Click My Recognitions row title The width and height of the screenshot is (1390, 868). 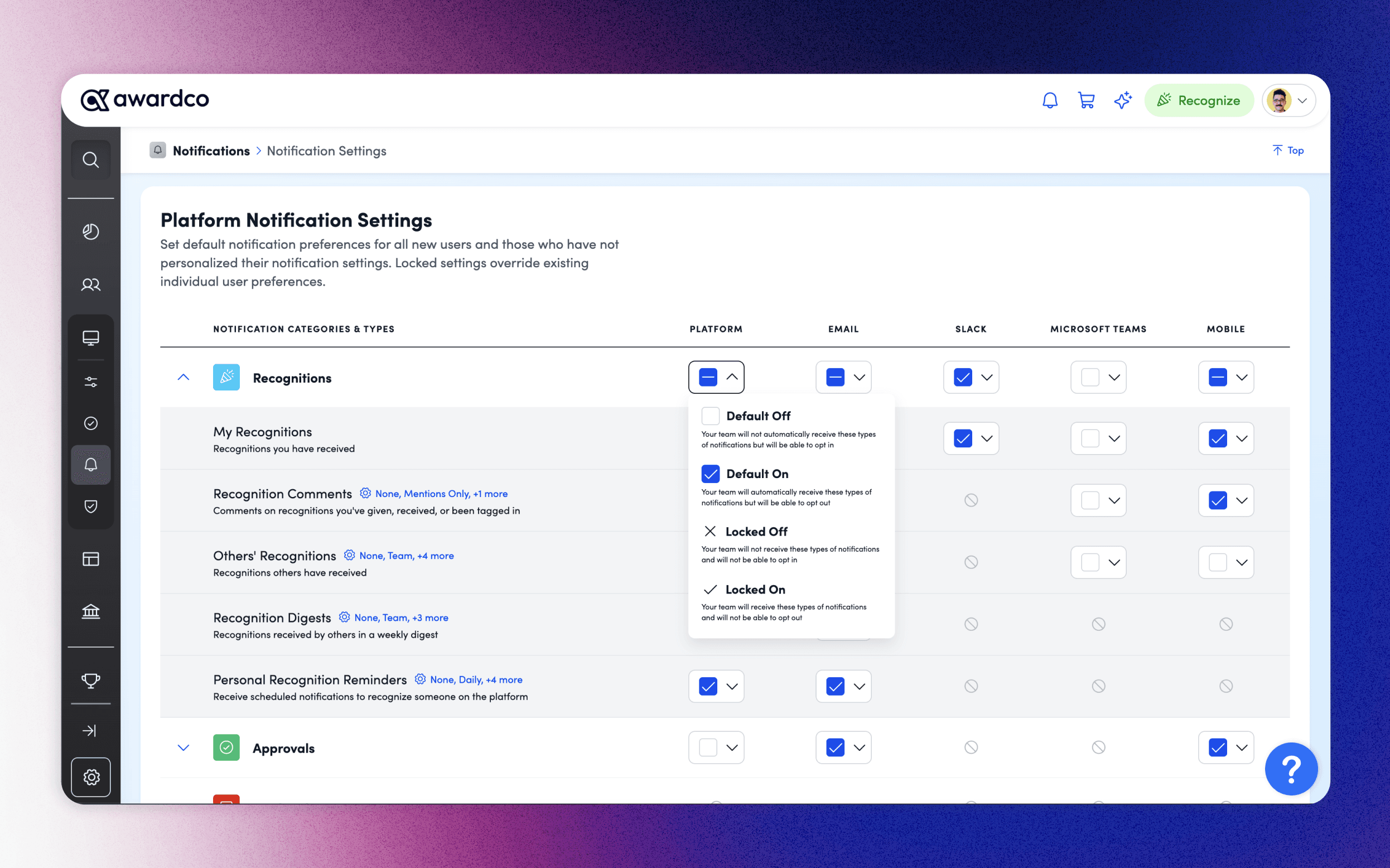262,432
